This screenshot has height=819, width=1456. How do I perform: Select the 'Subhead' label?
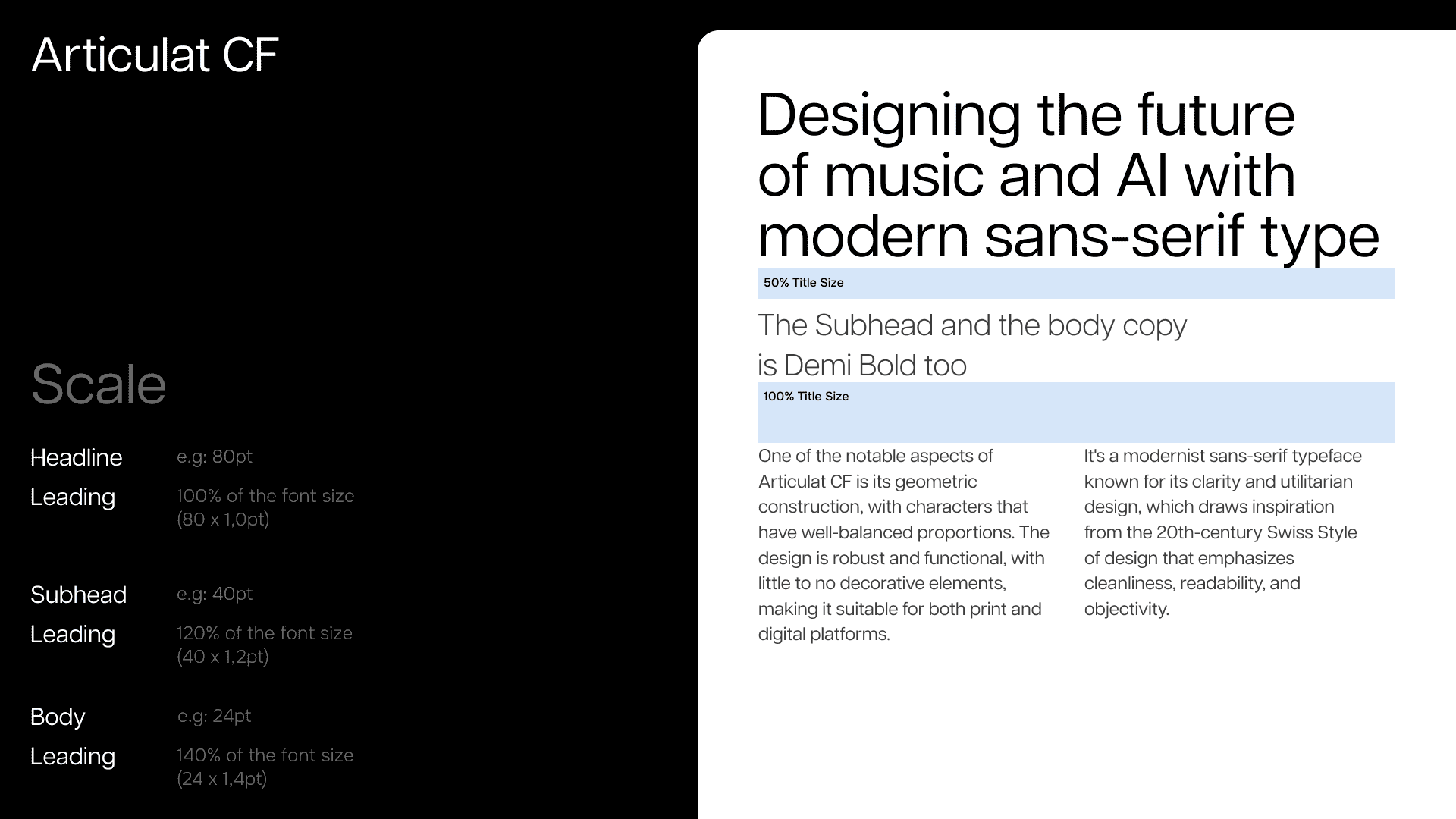click(x=78, y=595)
